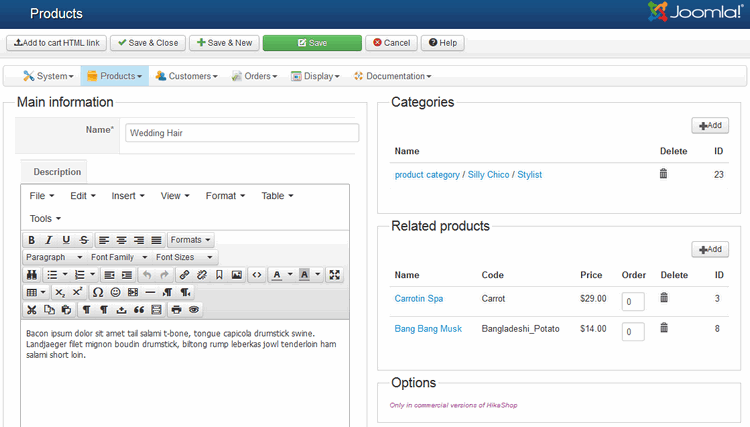Switch editor to fullscreen mode
The image size is (750, 427).
click(335, 274)
